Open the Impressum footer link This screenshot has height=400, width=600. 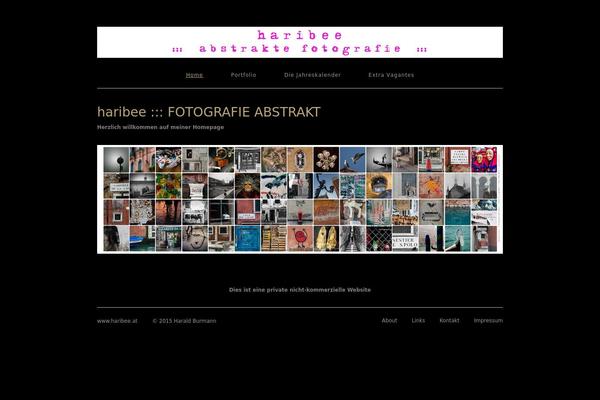pyautogui.click(x=488, y=320)
